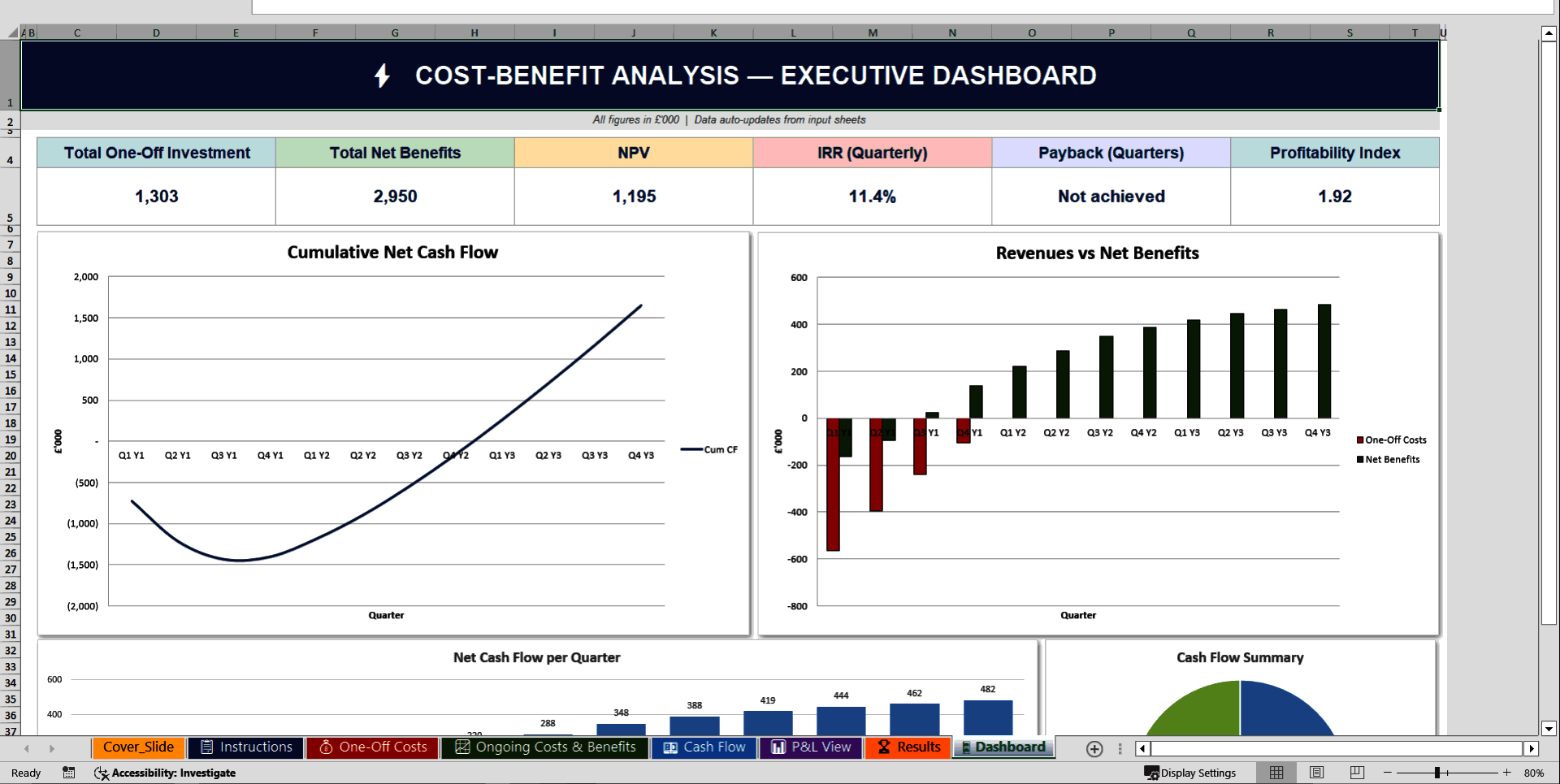Click the 482 data label bar
1560x784 pixels.
point(988,717)
